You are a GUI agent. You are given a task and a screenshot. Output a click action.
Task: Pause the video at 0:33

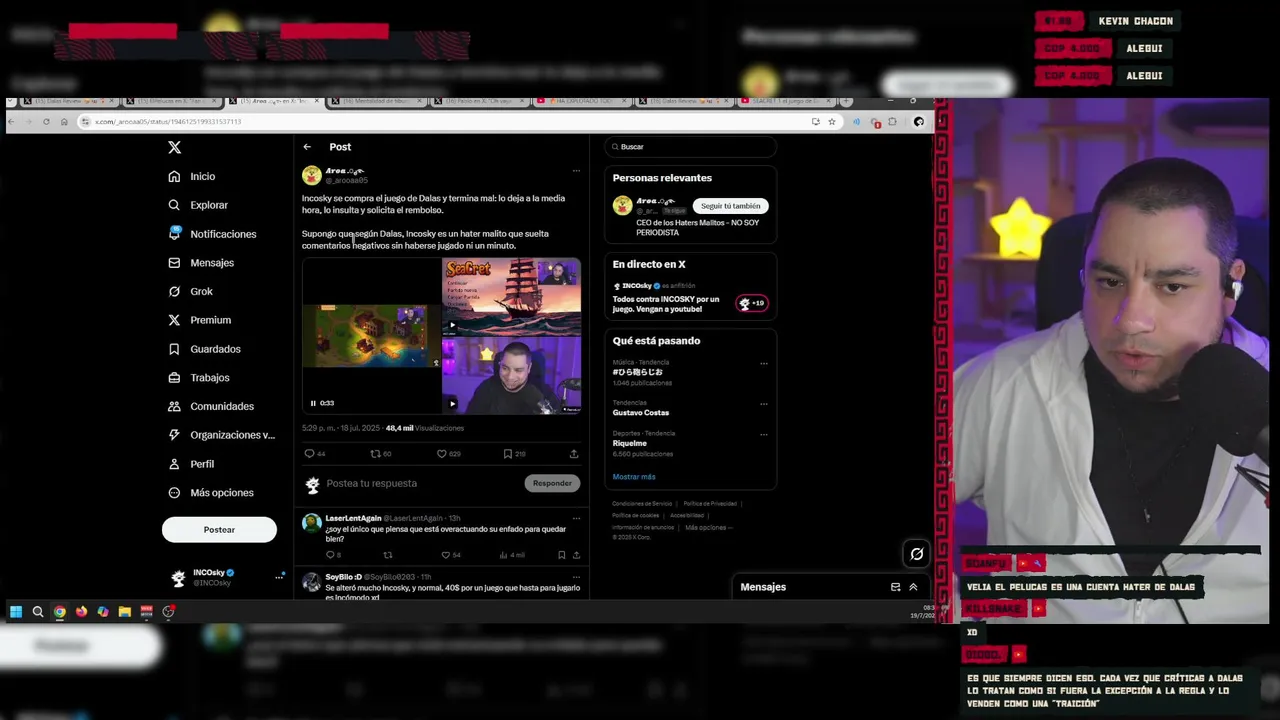313,403
